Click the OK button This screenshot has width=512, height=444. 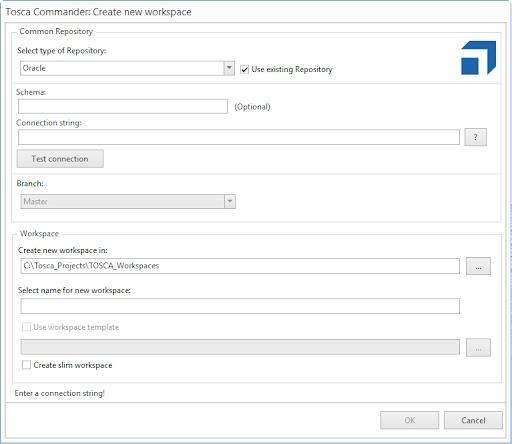[410, 420]
